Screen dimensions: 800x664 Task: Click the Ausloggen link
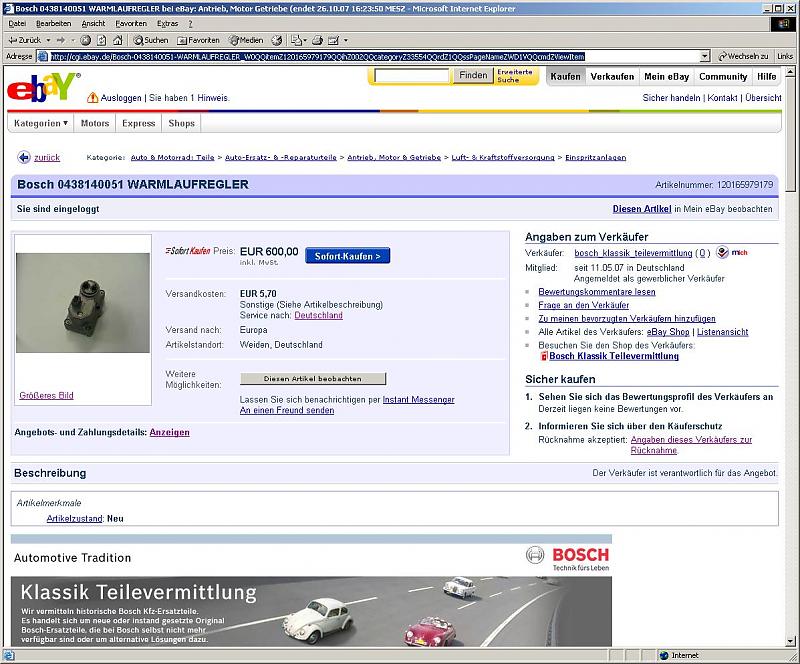[x=121, y=97]
